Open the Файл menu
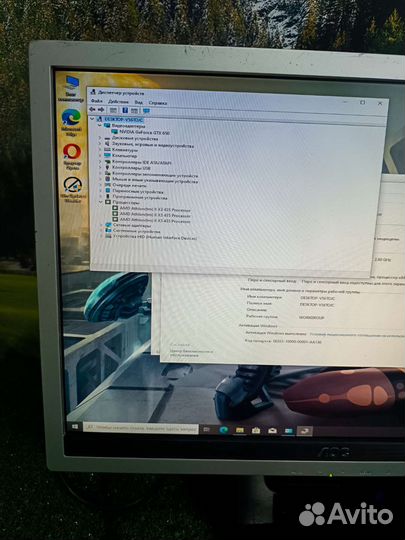Viewport: 405px width, 540px height. click(x=96, y=101)
